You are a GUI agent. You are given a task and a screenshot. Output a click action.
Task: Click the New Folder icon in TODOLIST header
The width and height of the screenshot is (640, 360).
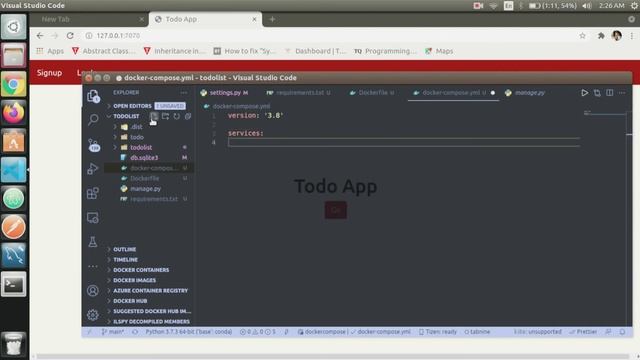click(165, 116)
